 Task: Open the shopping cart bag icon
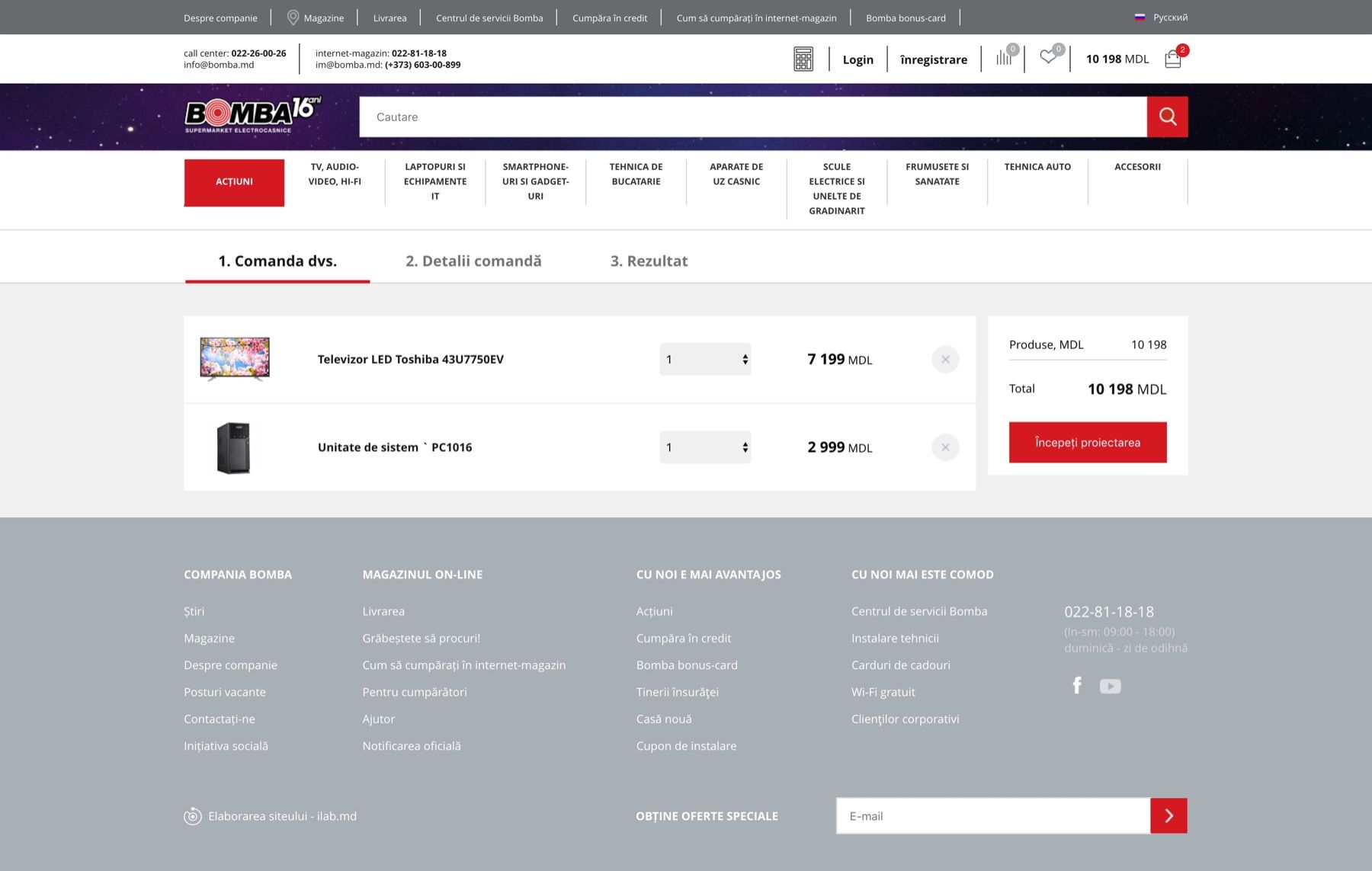click(x=1173, y=59)
